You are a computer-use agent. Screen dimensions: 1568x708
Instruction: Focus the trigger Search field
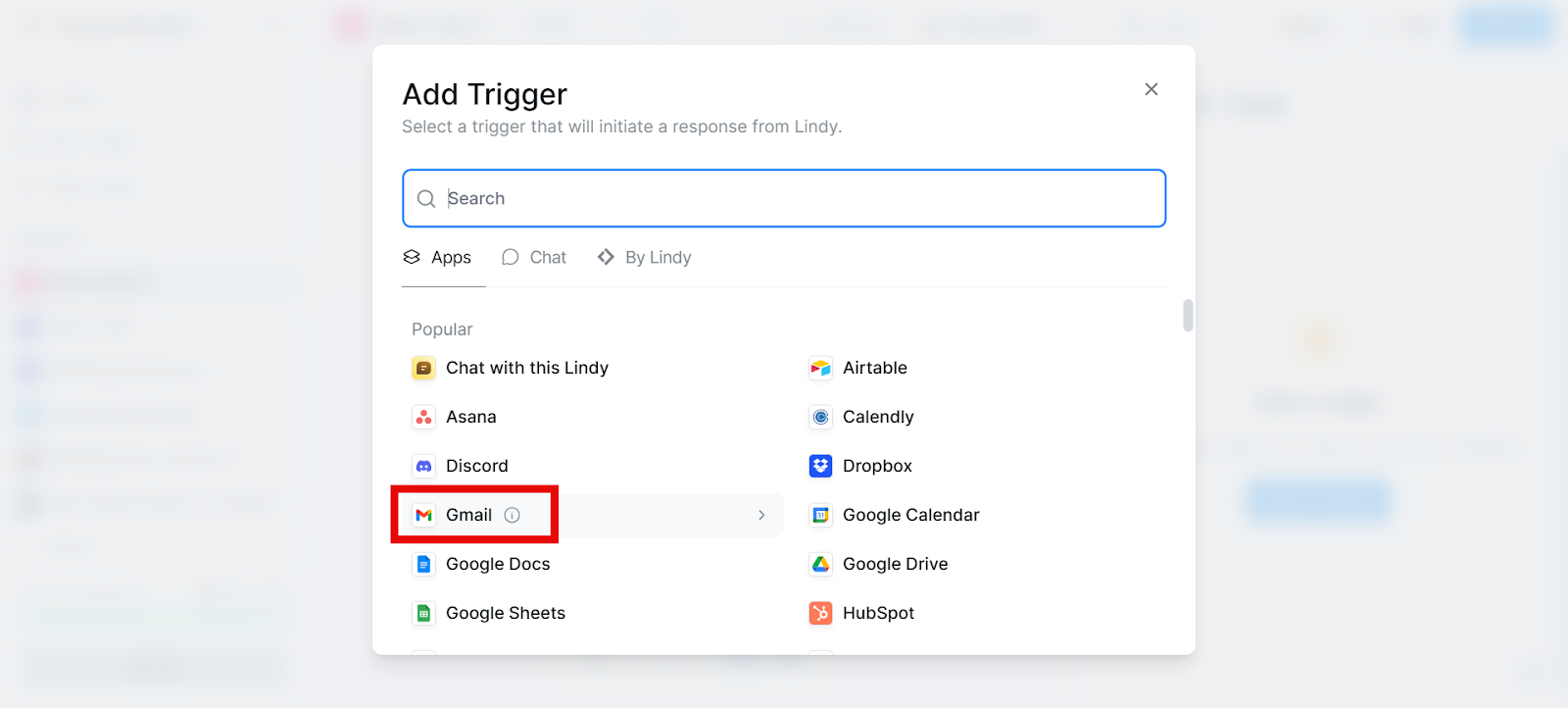click(784, 198)
